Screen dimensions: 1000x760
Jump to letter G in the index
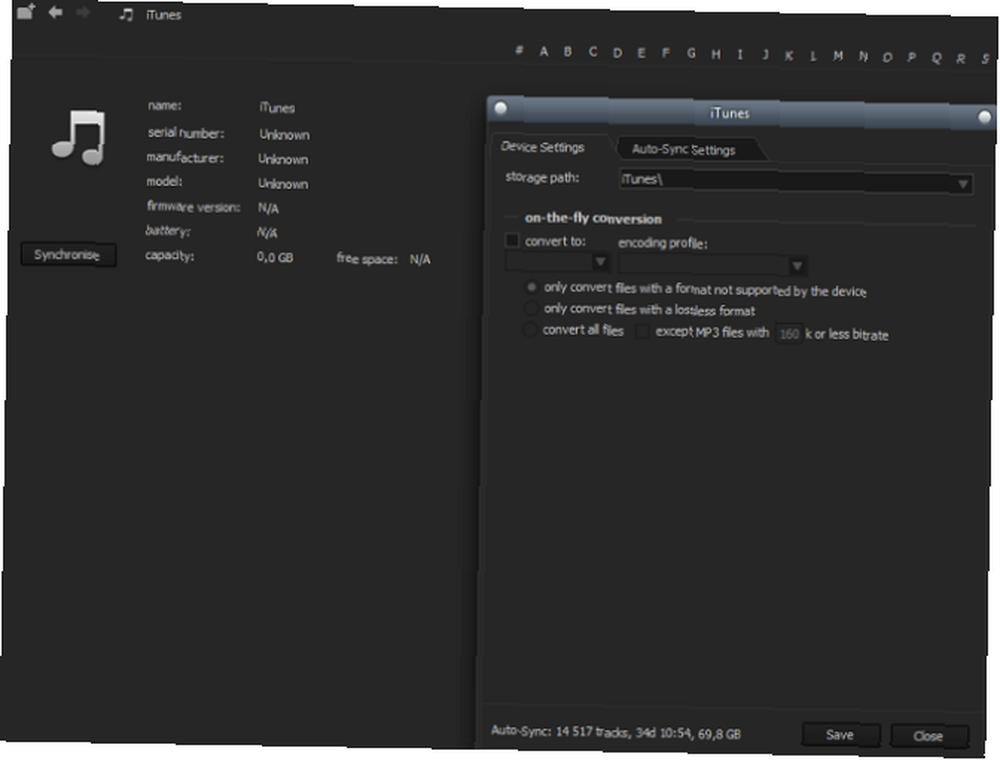tap(691, 54)
